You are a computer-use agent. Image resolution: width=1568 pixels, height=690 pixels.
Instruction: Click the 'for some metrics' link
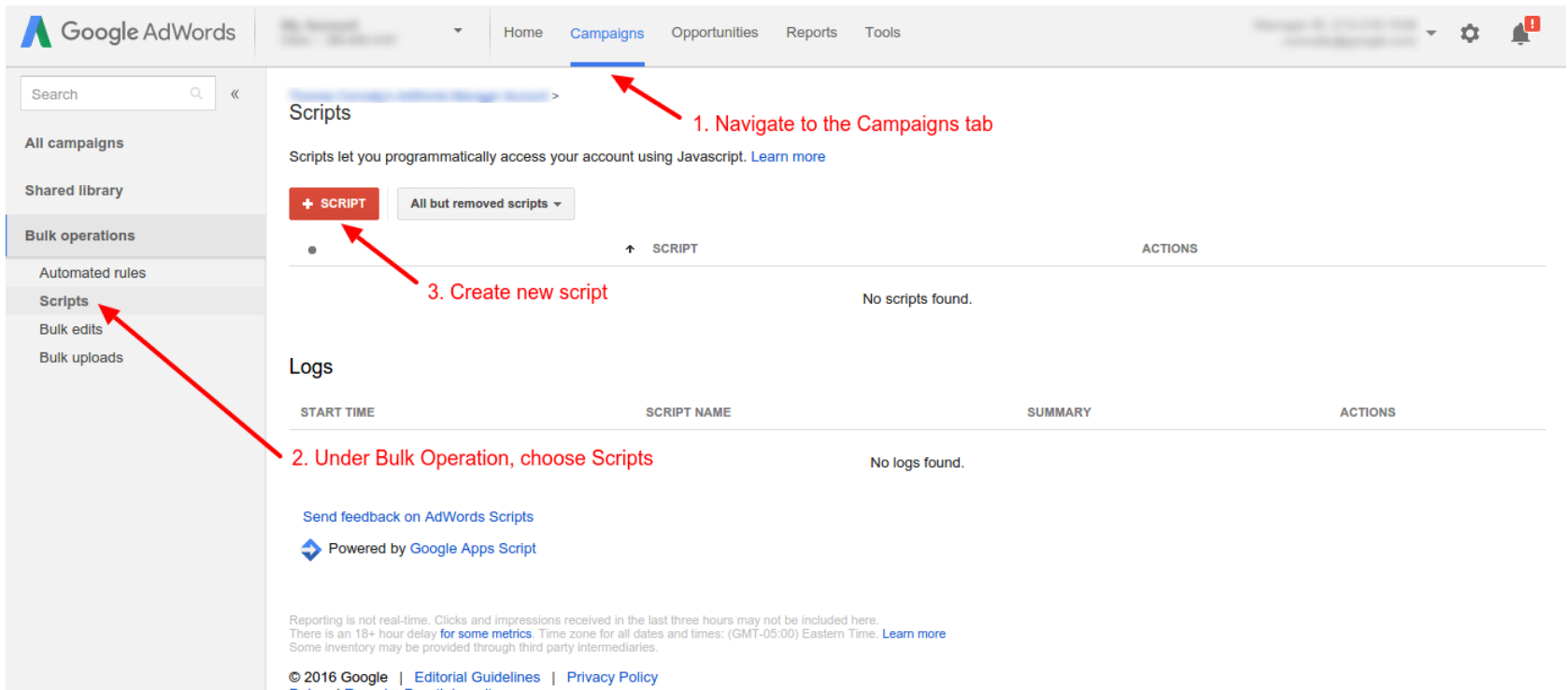click(486, 634)
